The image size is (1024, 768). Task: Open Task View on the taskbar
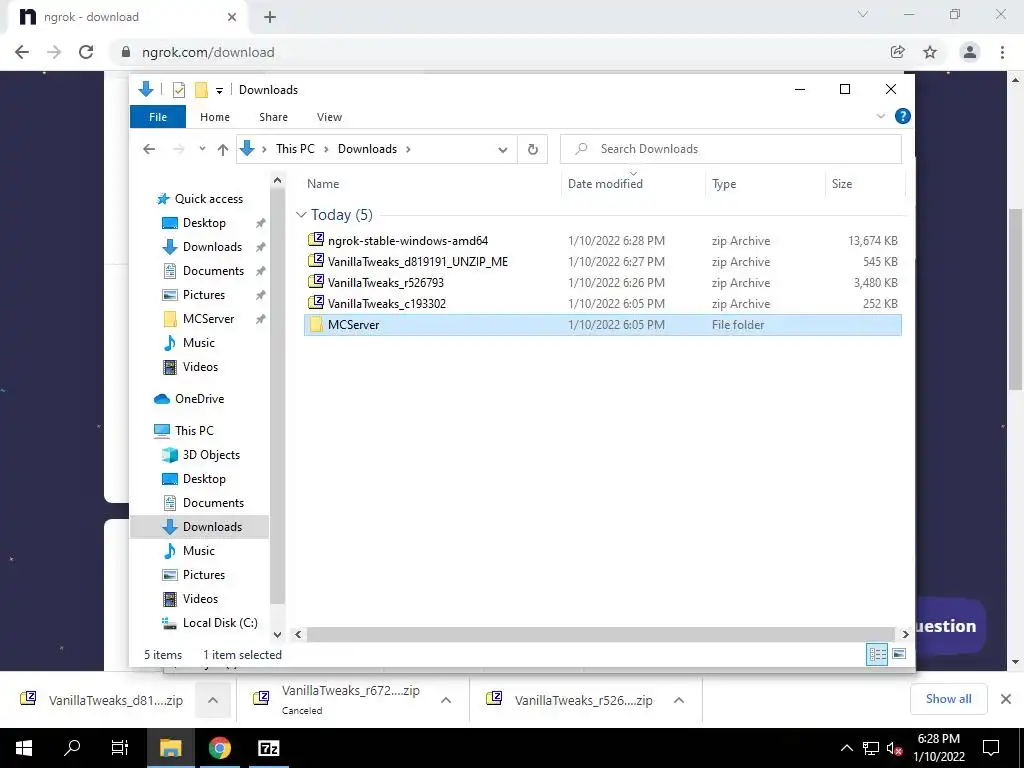[x=120, y=748]
